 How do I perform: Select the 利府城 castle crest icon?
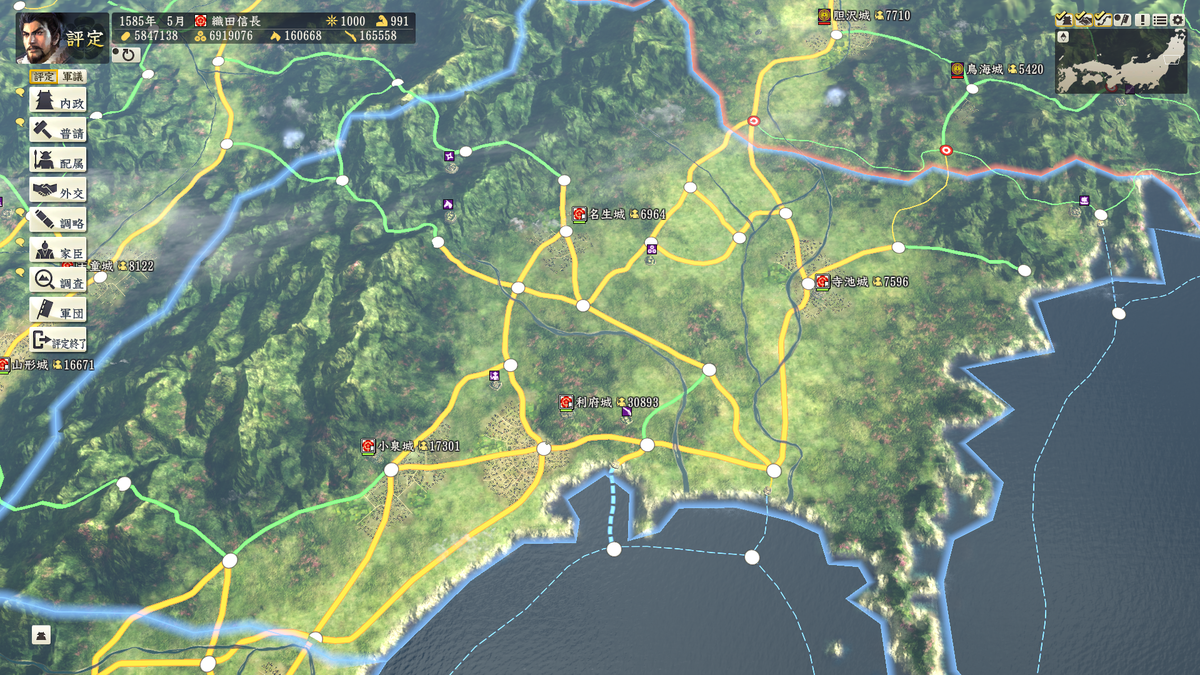click(x=566, y=402)
